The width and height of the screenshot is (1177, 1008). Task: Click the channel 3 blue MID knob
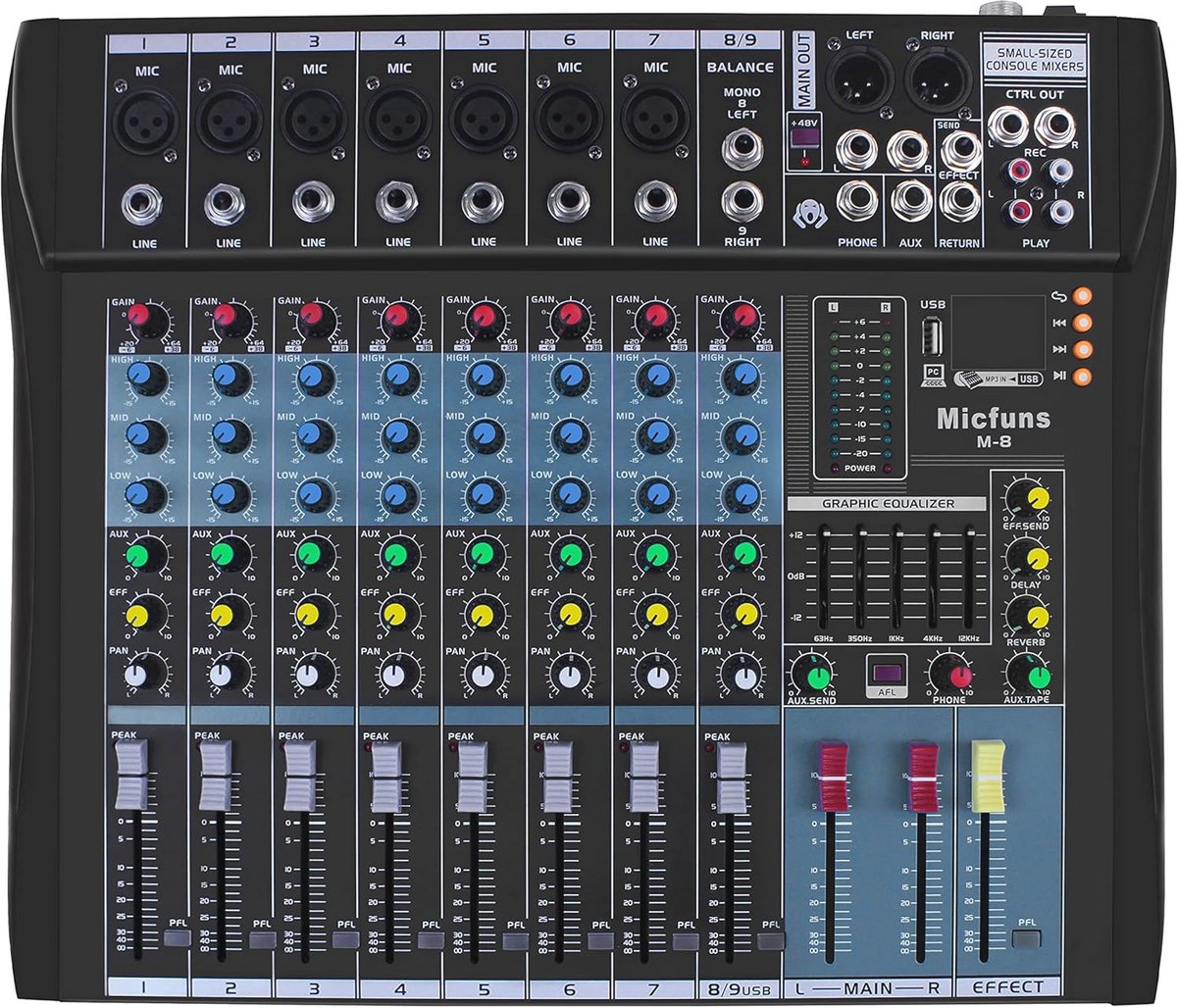point(313,434)
